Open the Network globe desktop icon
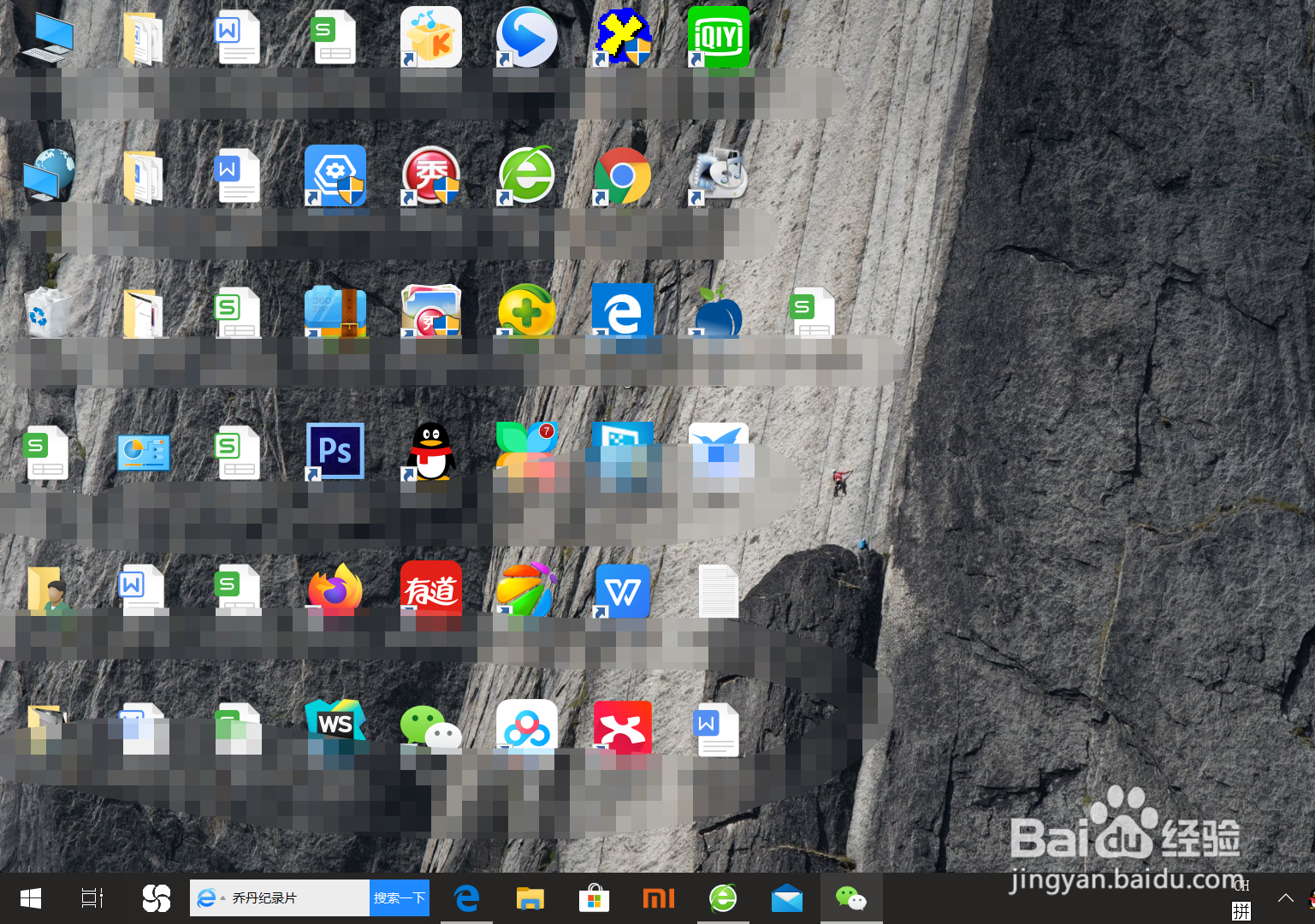The width and height of the screenshot is (1315, 924). point(49,175)
